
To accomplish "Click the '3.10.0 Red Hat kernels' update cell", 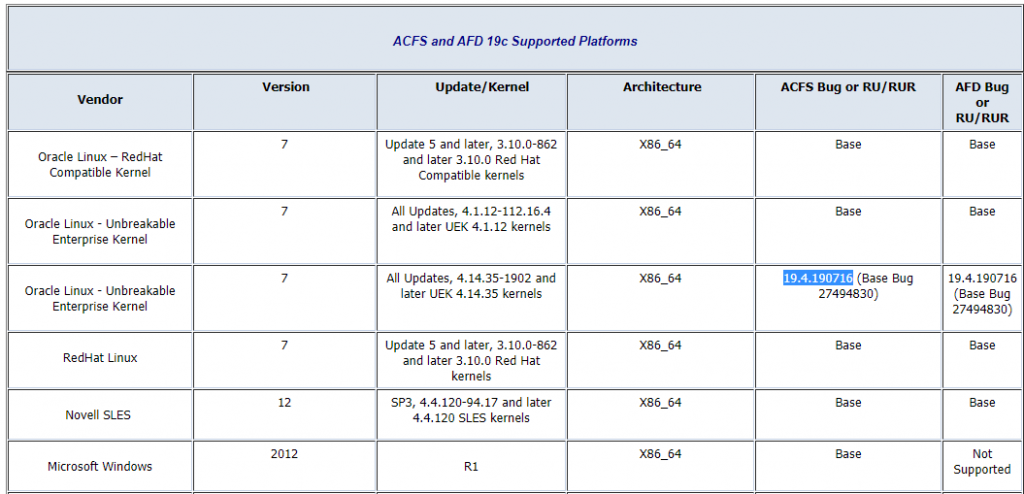I will pyautogui.click(x=472, y=360).
